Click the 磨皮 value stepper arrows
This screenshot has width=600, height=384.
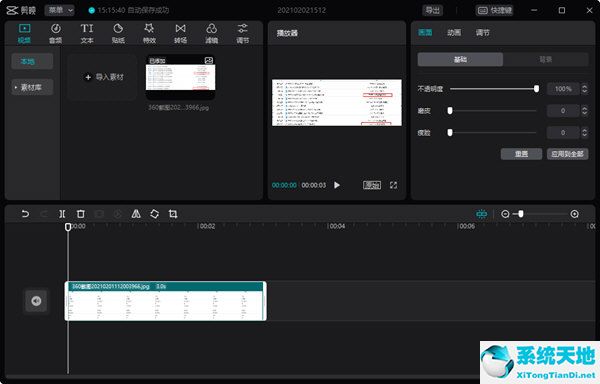click(584, 111)
